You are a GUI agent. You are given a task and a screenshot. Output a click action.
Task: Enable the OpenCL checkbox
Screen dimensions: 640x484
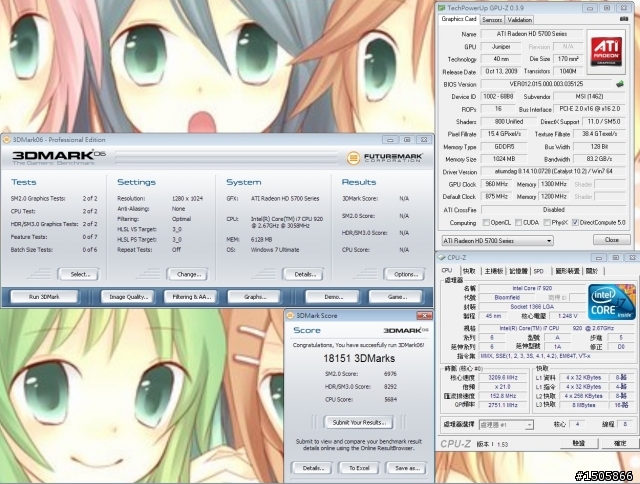[x=486, y=222]
